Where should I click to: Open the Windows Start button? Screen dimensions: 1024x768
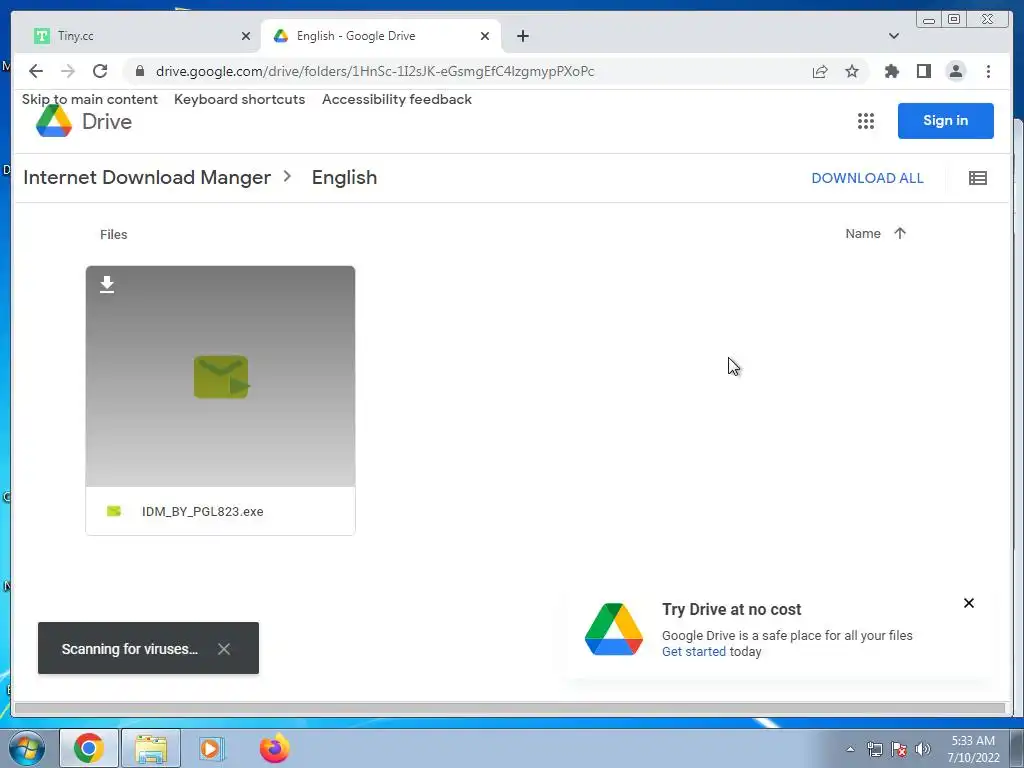(x=27, y=748)
